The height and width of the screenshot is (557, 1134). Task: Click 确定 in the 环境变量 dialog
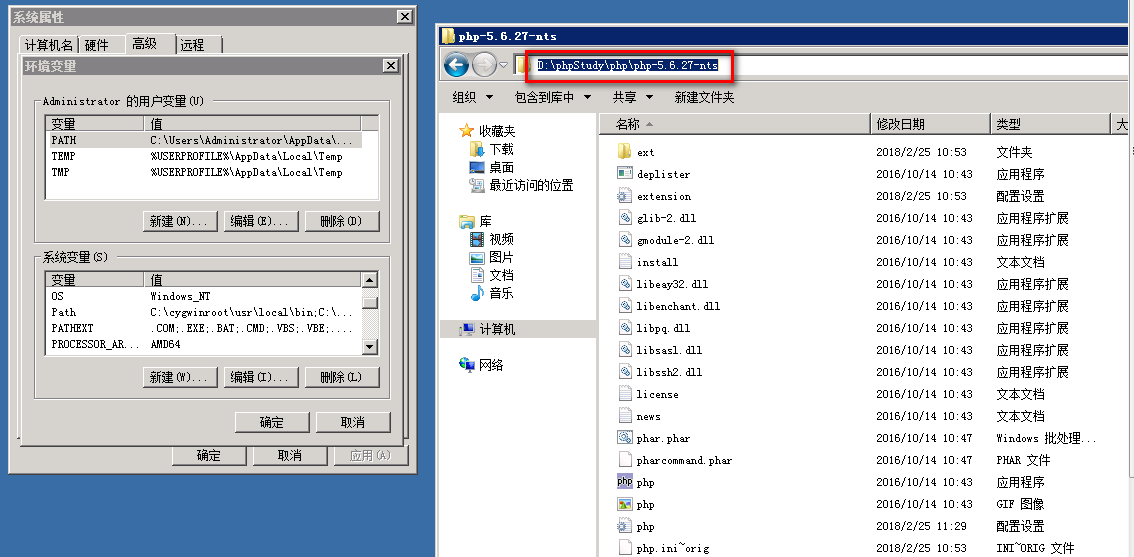(272, 422)
